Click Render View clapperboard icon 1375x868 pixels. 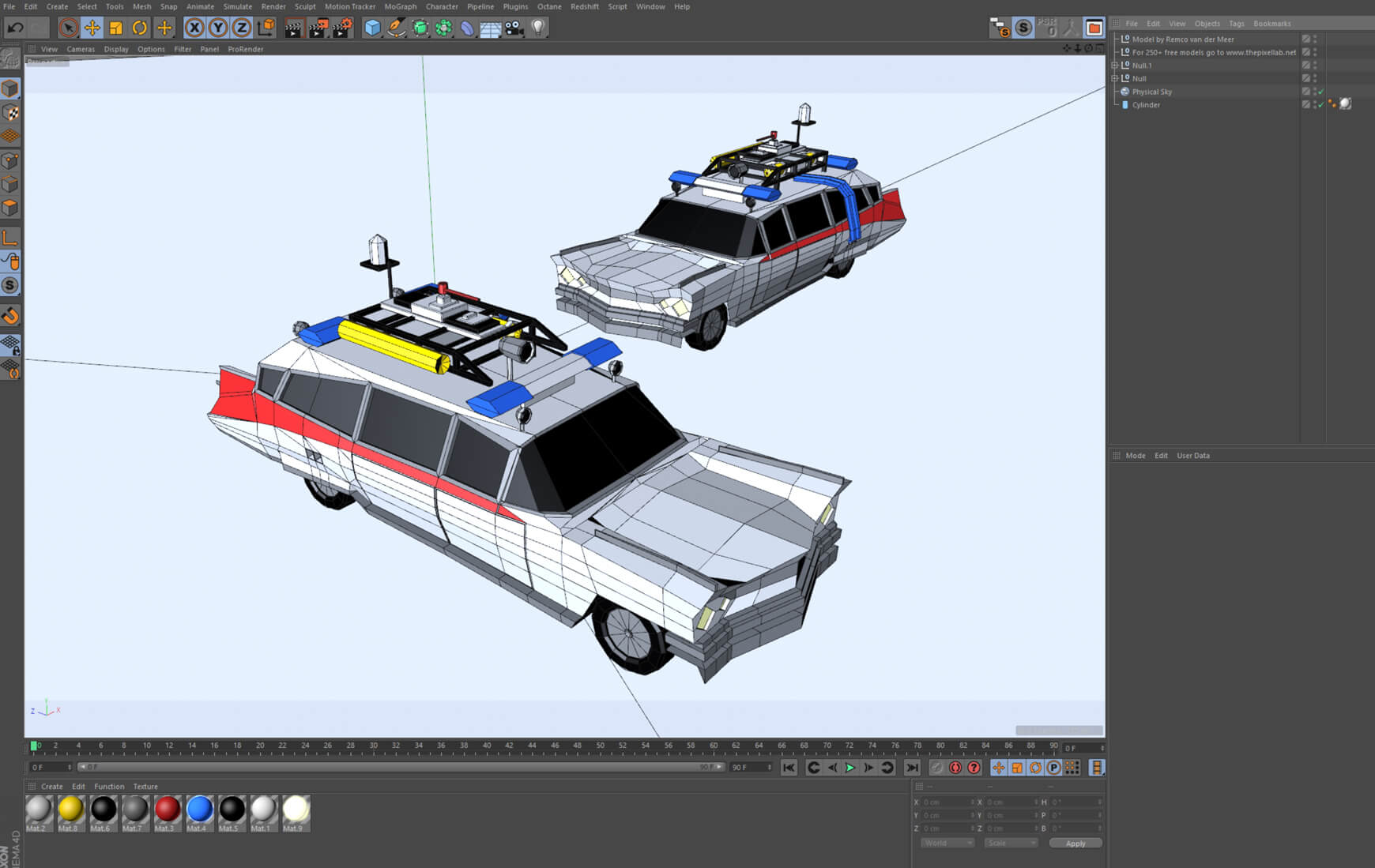click(x=293, y=28)
